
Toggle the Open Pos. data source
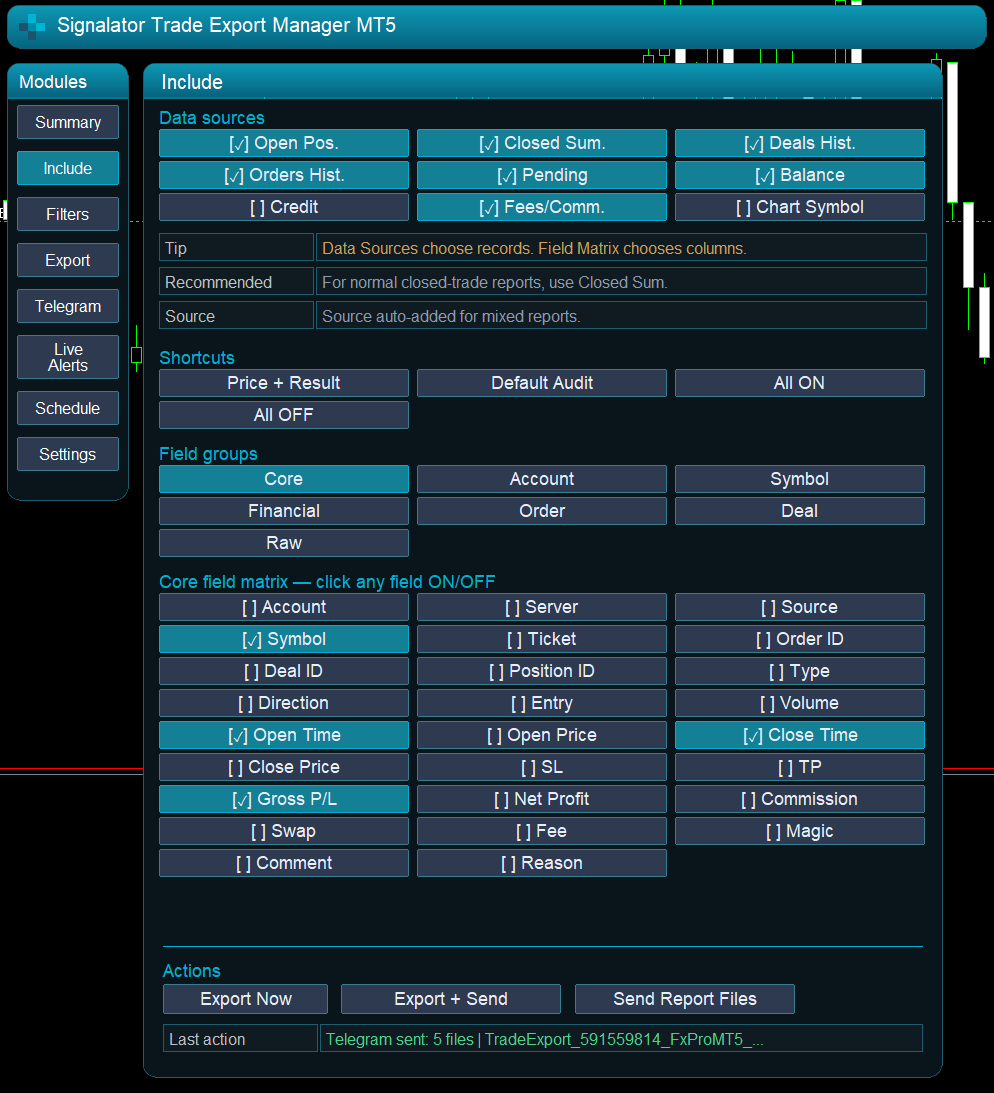tap(284, 143)
